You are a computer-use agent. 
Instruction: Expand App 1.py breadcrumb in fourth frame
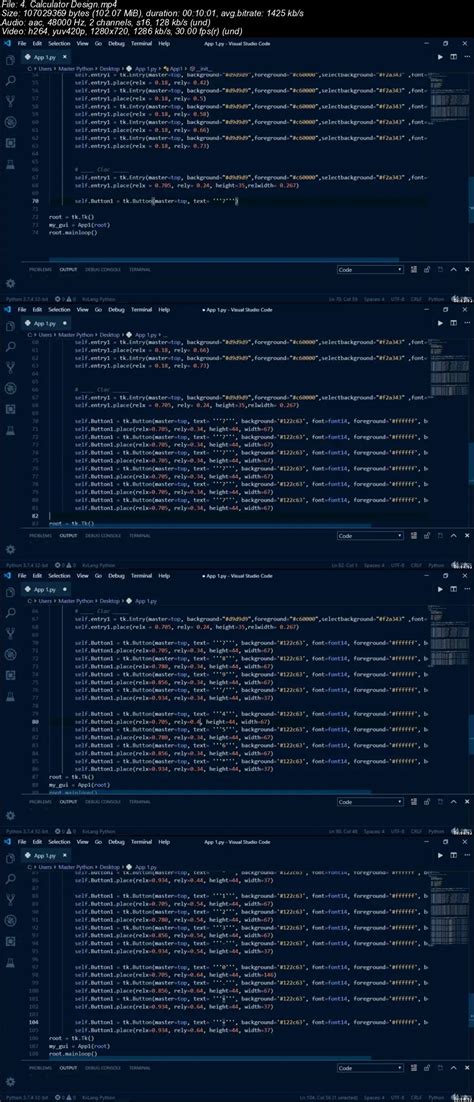[x=145, y=867]
